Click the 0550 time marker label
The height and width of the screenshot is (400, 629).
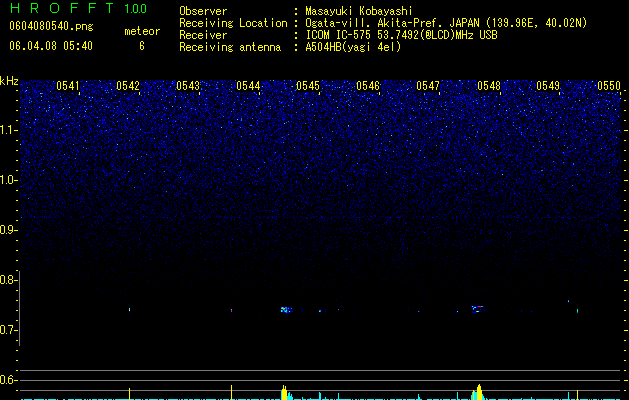click(609, 86)
